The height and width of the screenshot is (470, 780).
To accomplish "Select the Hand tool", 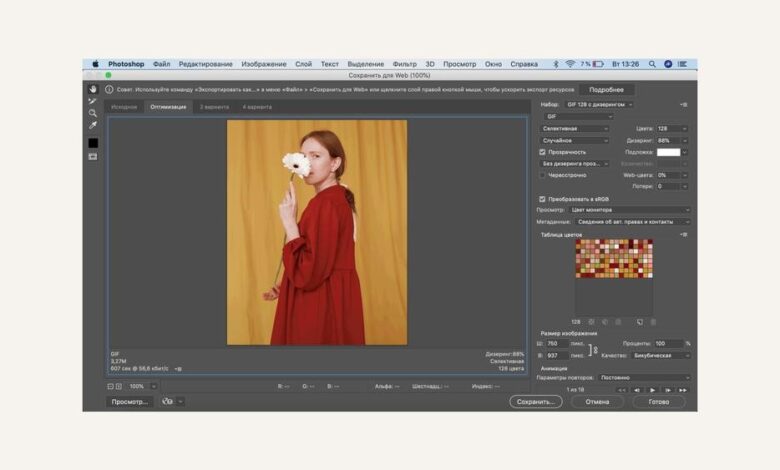I will coord(93,90).
